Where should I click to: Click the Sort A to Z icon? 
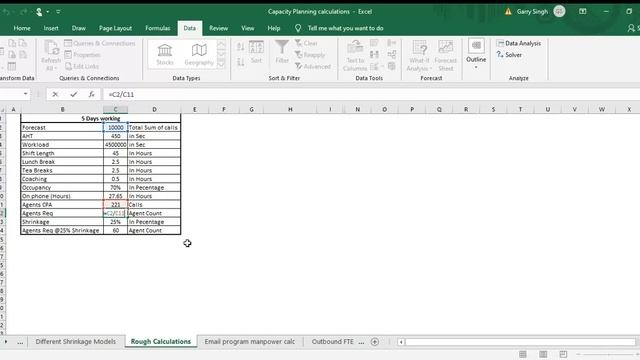(x=240, y=47)
